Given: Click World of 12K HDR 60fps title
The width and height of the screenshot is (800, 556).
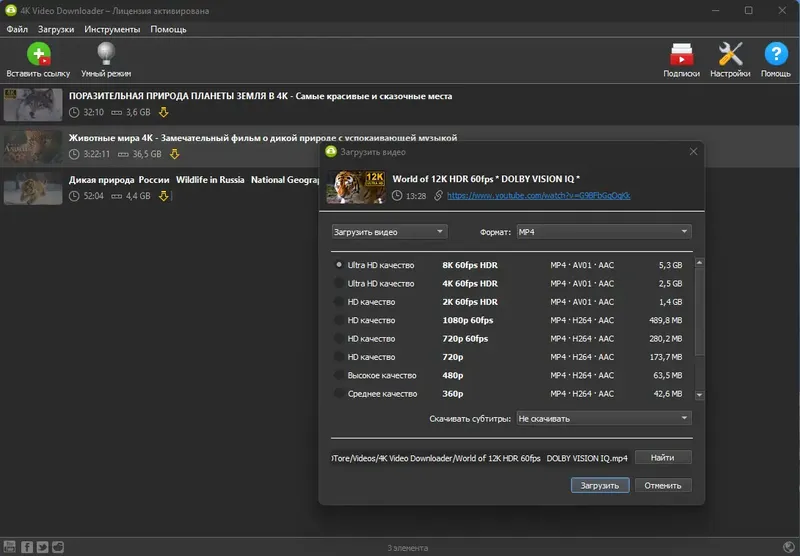Looking at the screenshot, I should [x=486, y=179].
